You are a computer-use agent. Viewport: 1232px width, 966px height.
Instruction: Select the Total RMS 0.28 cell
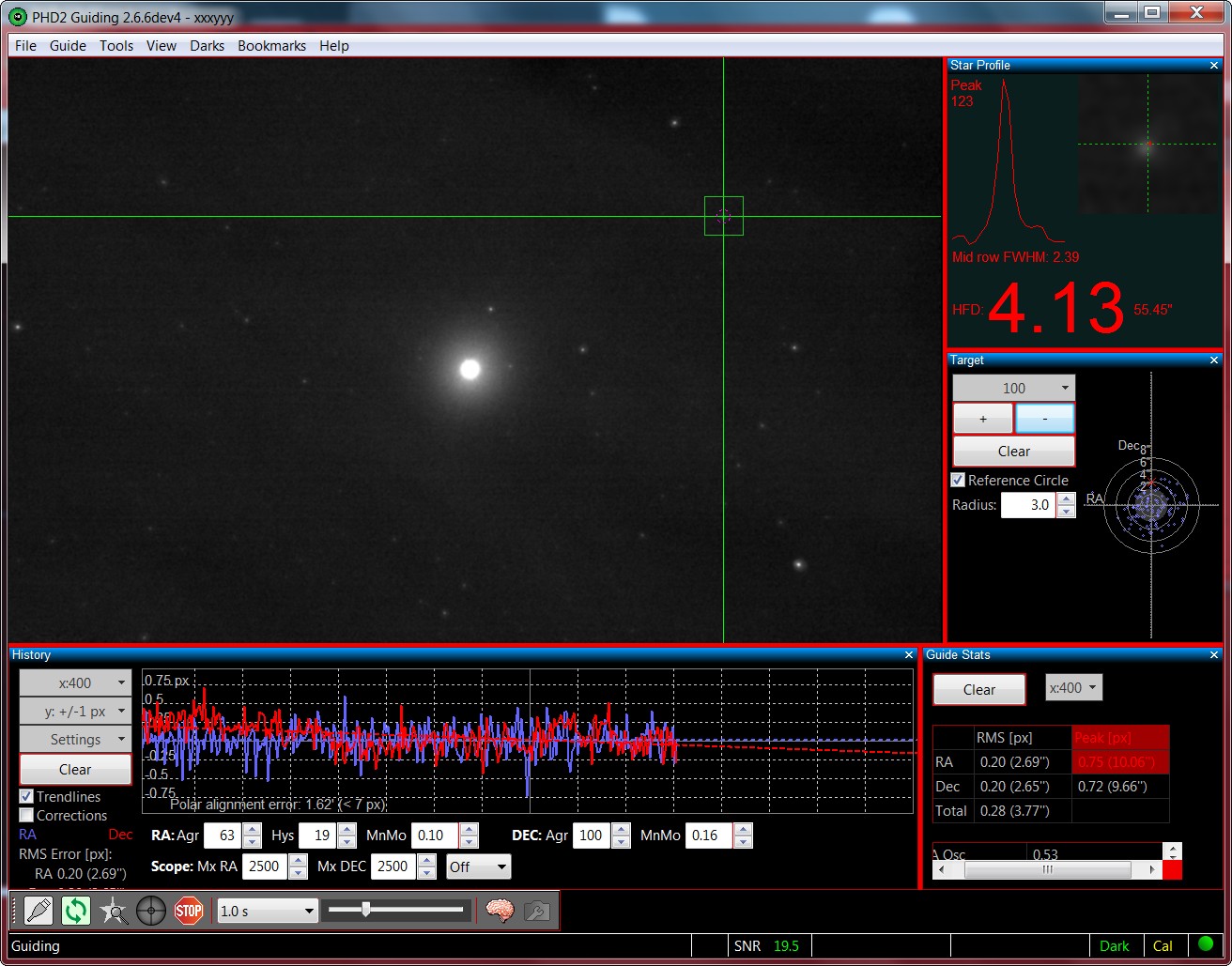coord(1023,811)
